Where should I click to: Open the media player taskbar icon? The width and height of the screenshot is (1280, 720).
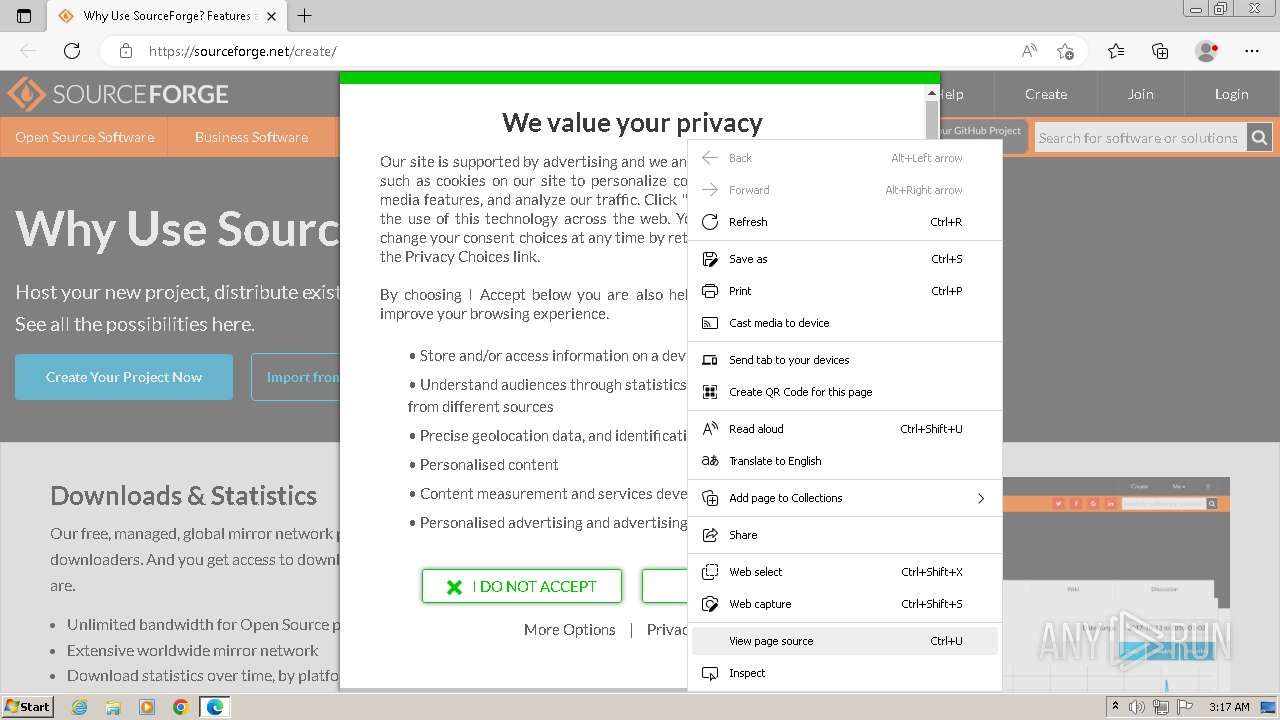coord(147,707)
